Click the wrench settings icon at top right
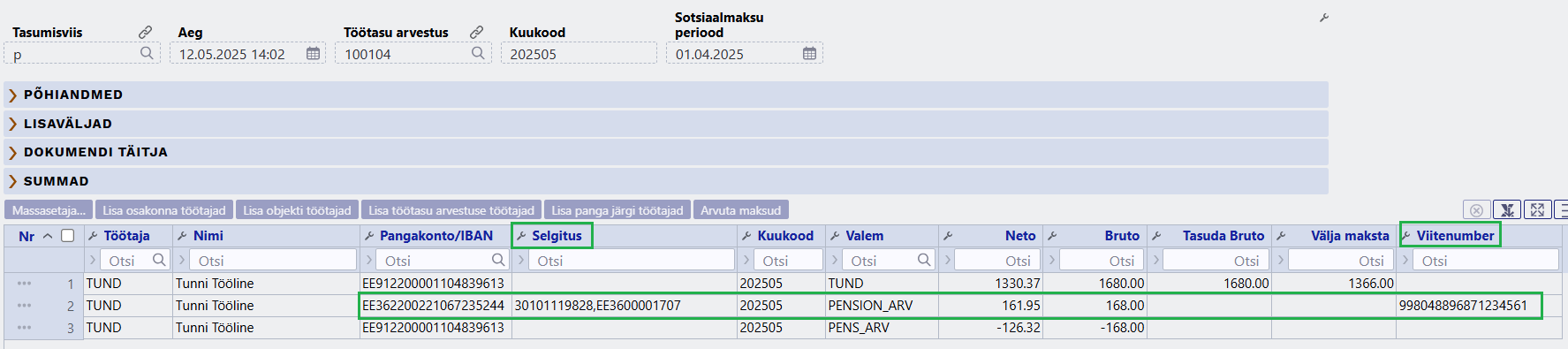 pos(1324,18)
